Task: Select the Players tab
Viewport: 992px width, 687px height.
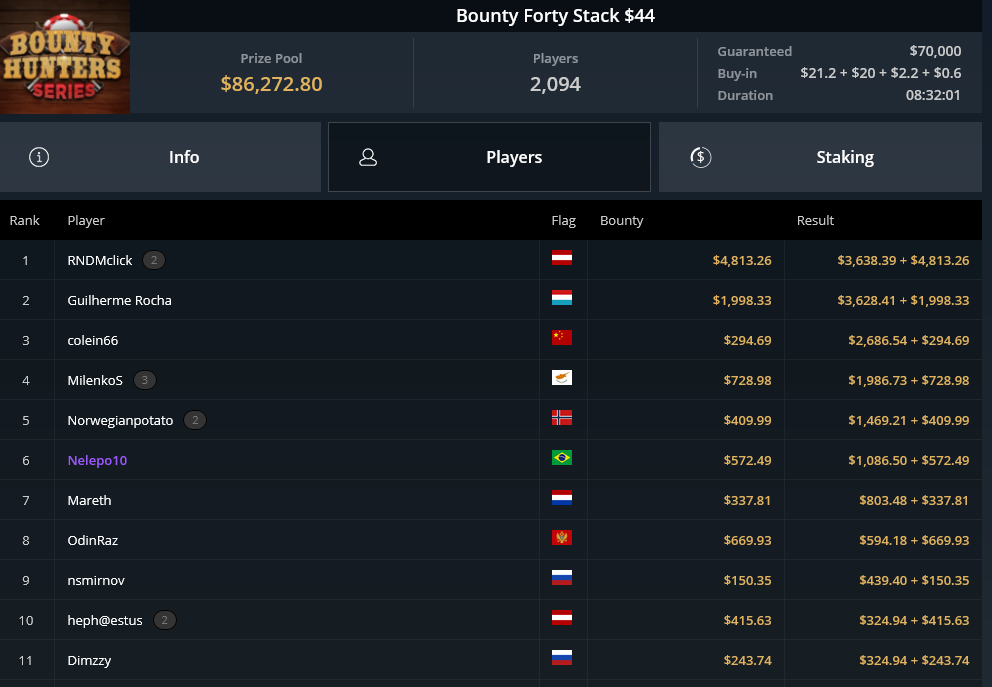Action: [x=489, y=157]
